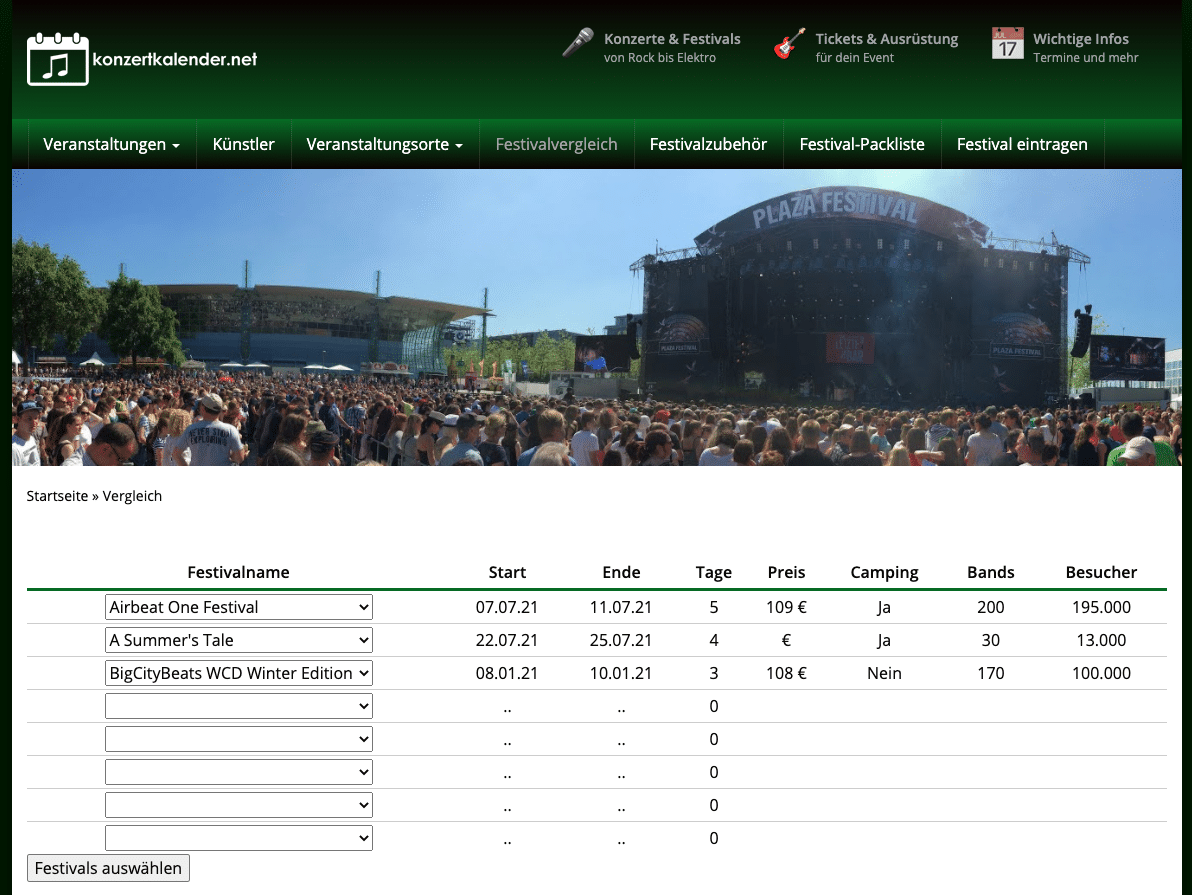Image resolution: width=1192 pixels, height=895 pixels.
Task: Follow the Startseite breadcrumb link
Action: [x=58, y=496]
